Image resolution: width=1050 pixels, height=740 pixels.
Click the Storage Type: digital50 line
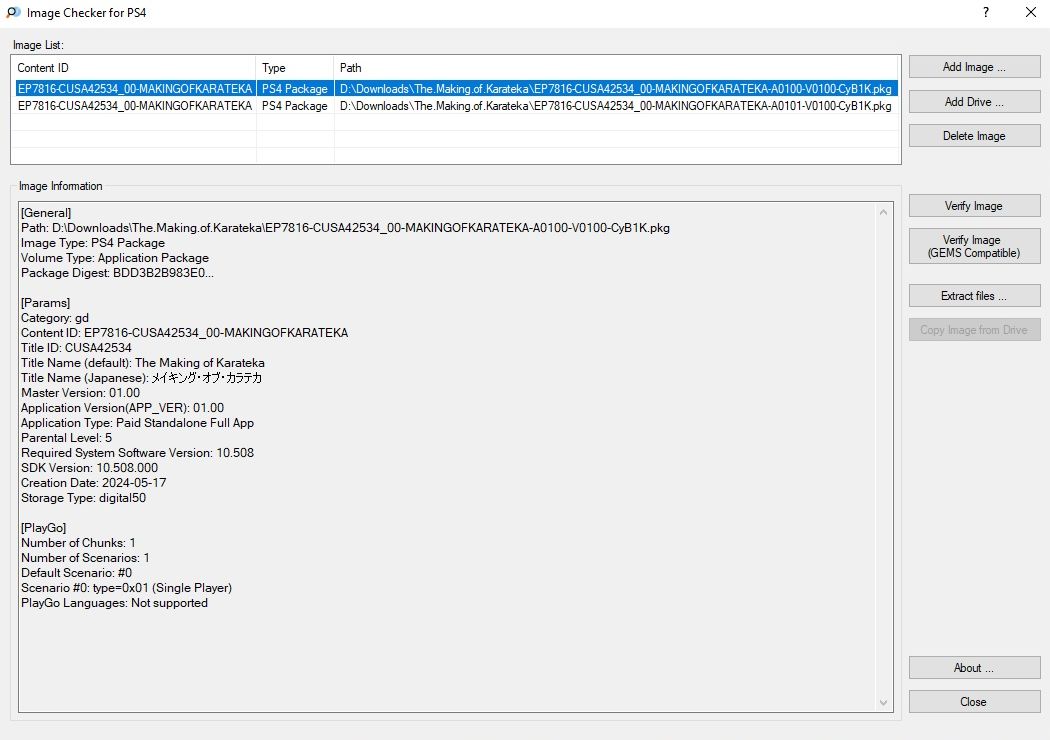[x=84, y=498]
